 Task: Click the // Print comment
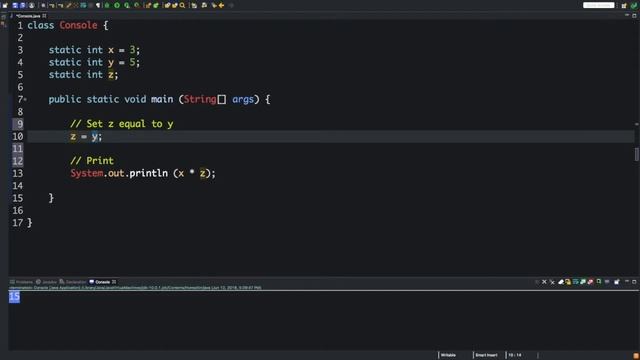pyautogui.click(x=92, y=161)
